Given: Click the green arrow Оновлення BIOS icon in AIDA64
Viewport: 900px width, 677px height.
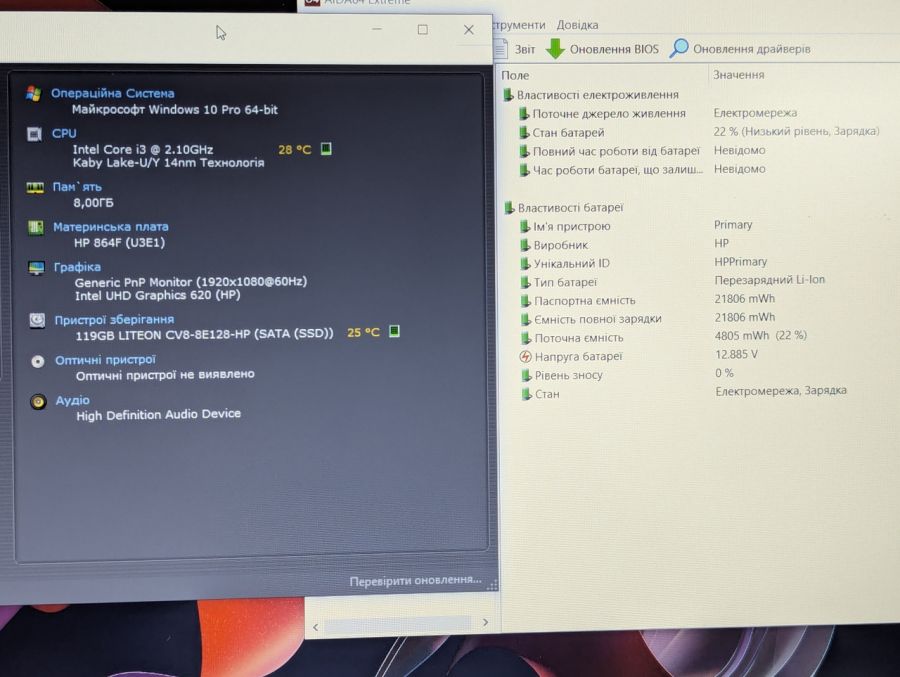Looking at the screenshot, I should coord(555,49).
